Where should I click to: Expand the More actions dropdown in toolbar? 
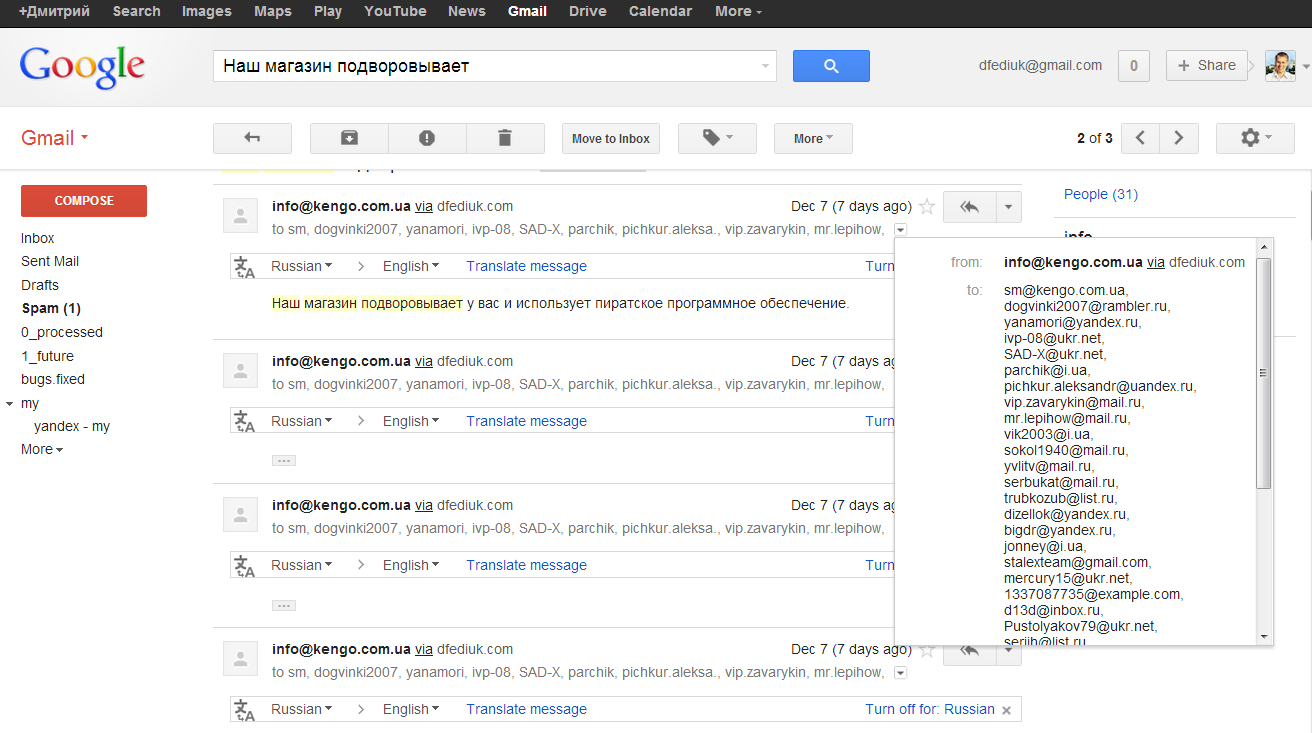[x=812, y=138]
